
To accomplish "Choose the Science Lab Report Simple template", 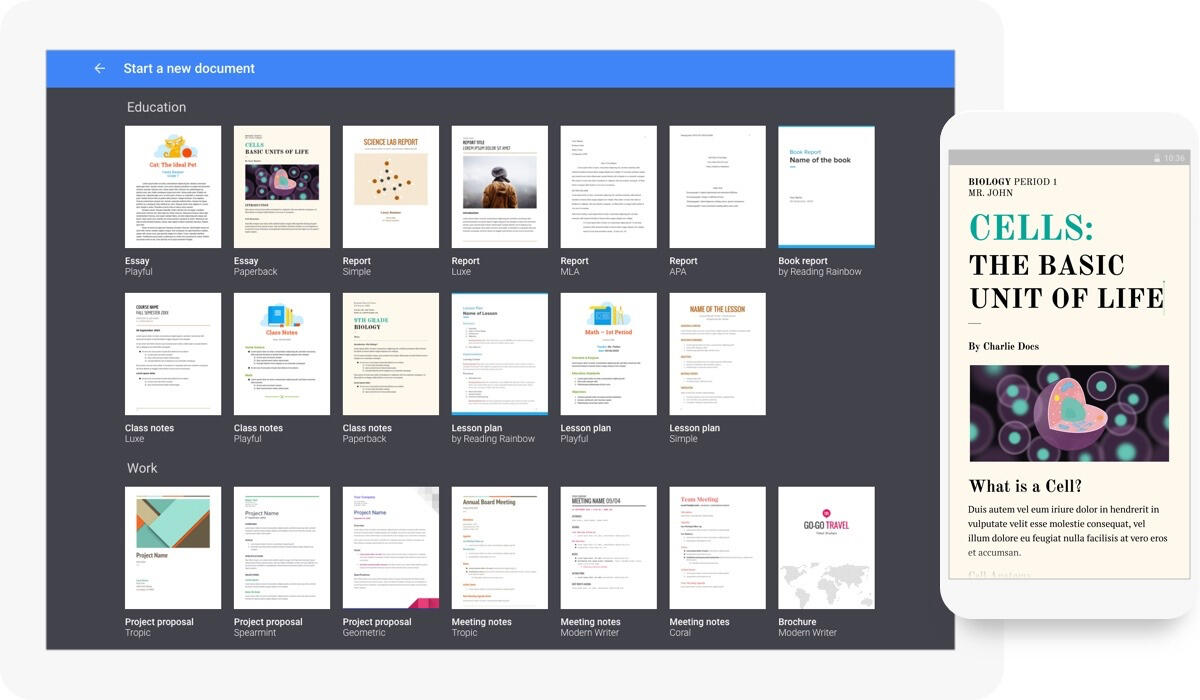I will (391, 187).
